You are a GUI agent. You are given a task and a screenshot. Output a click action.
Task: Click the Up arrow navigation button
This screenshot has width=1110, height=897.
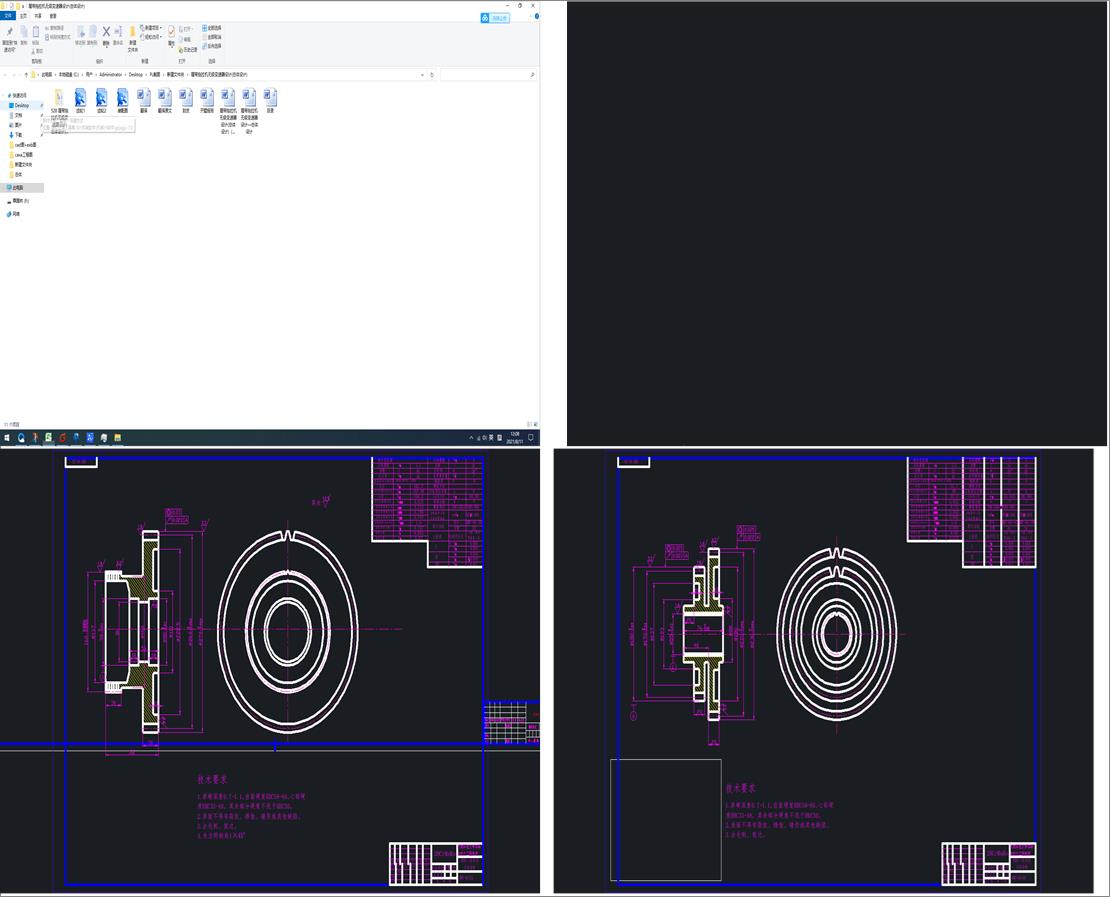[x=26, y=74]
